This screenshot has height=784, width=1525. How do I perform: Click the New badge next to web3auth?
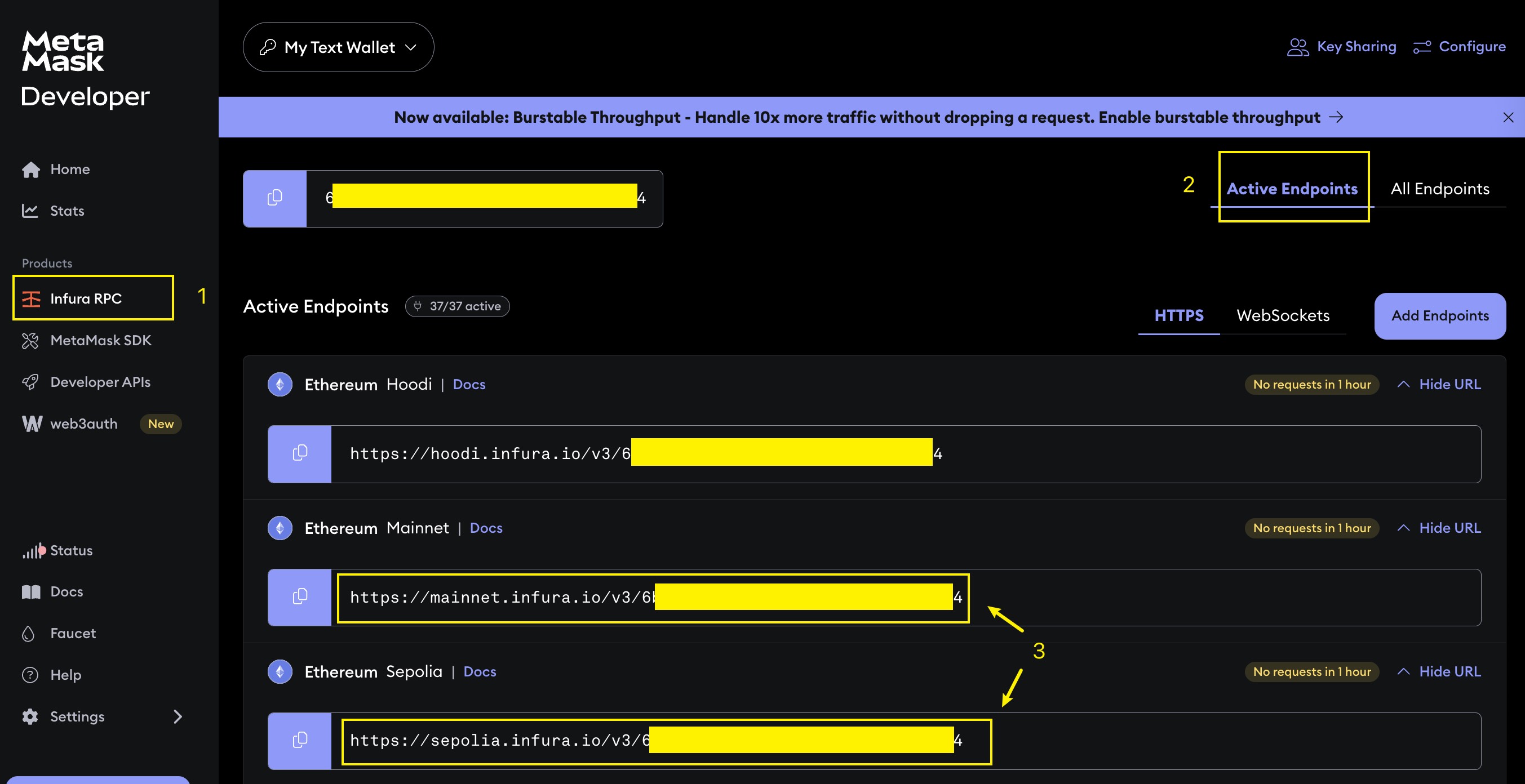161,424
